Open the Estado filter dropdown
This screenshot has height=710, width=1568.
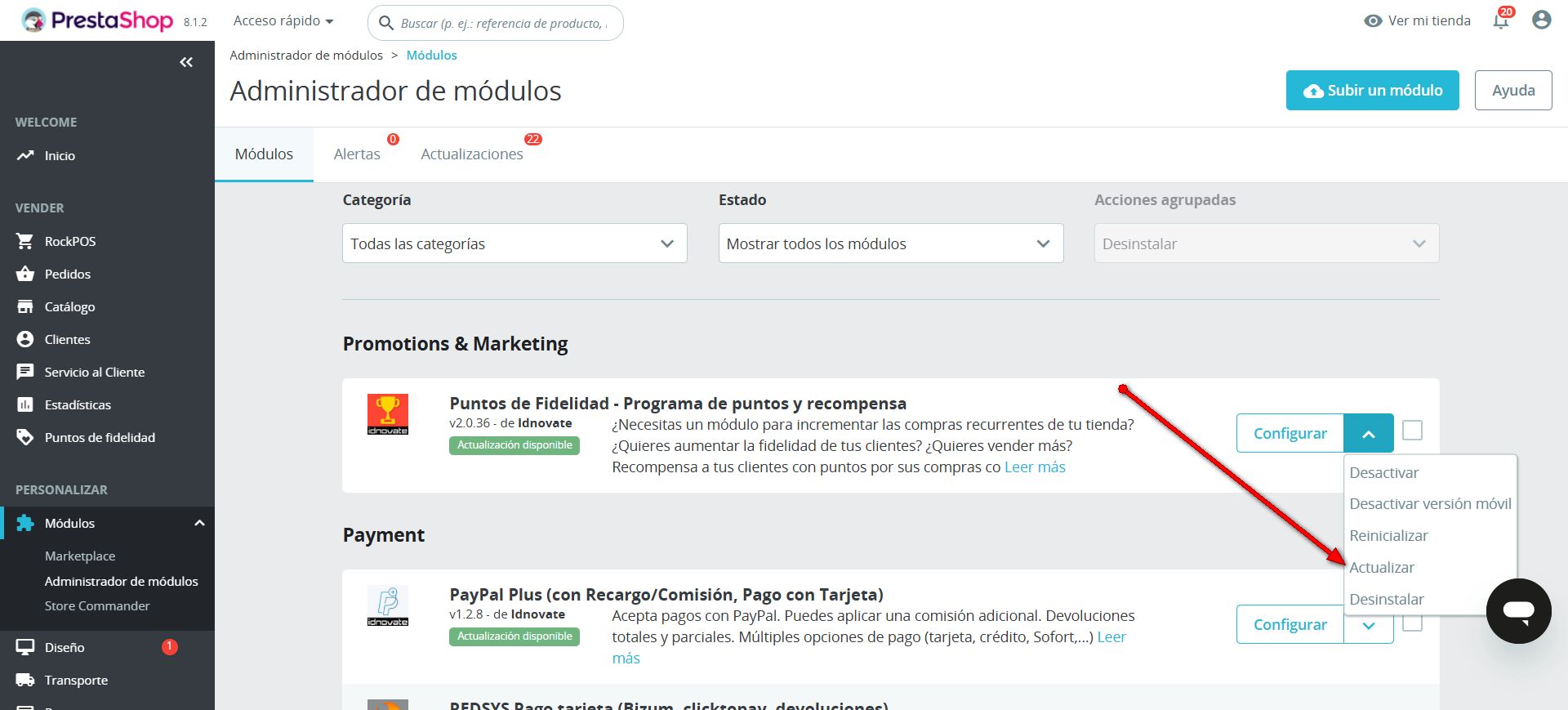(890, 243)
